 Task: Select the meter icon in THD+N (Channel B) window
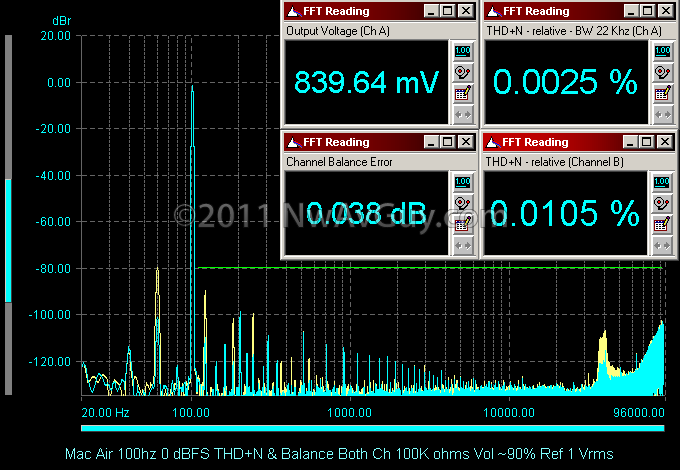click(x=661, y=204)
